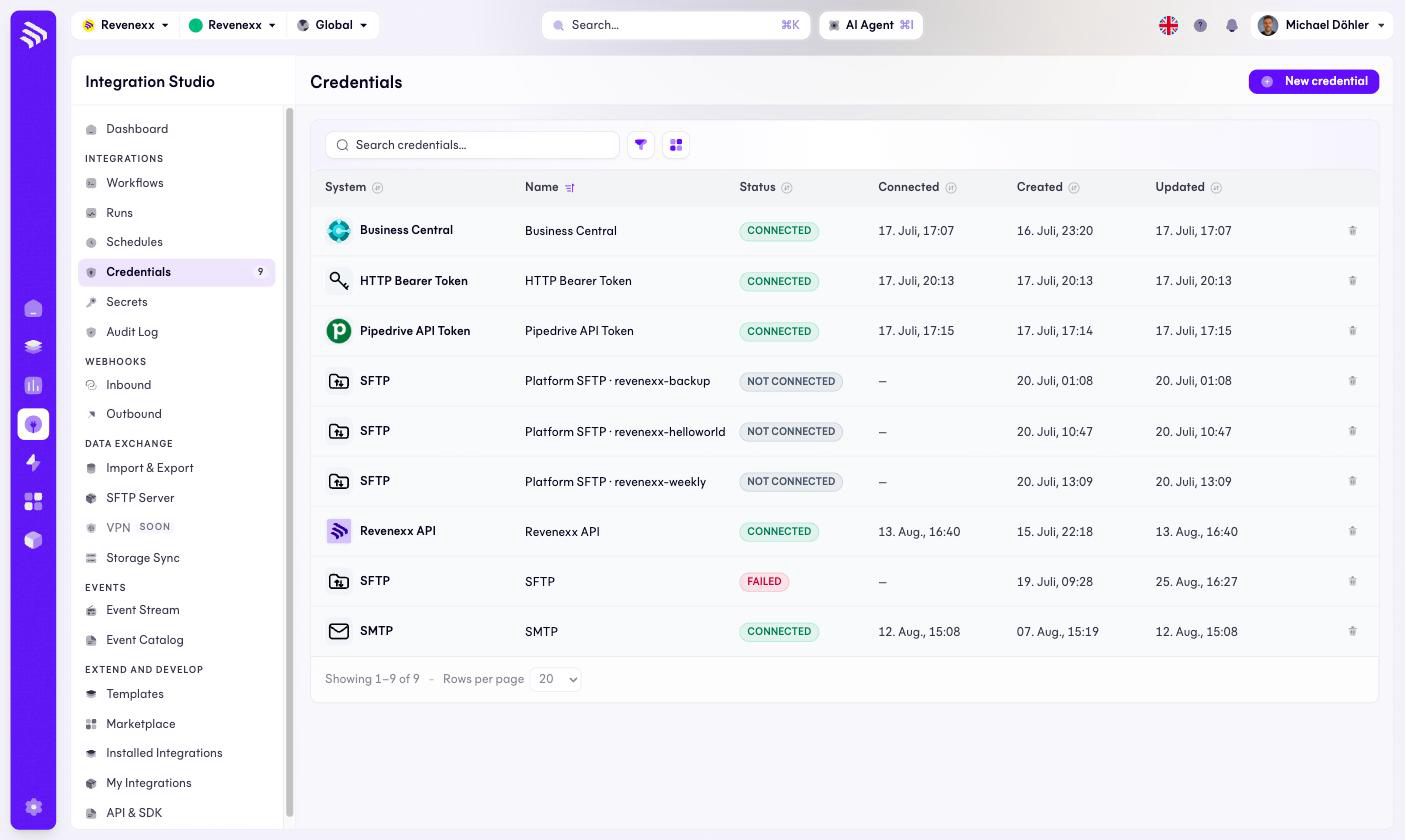
Task: Click the New credential button
Action: (1314, 82)
